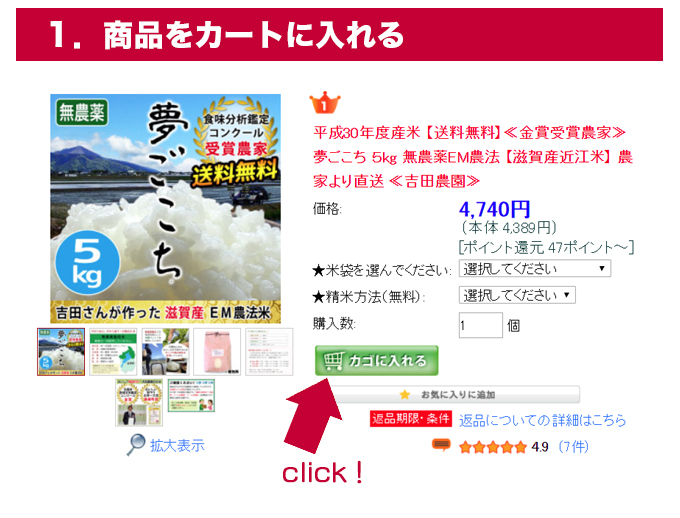Image resolution: width=680 pixels, height=518 pixels.
Task: Click the magnifying glass enlarge icon
Action: 136,445
